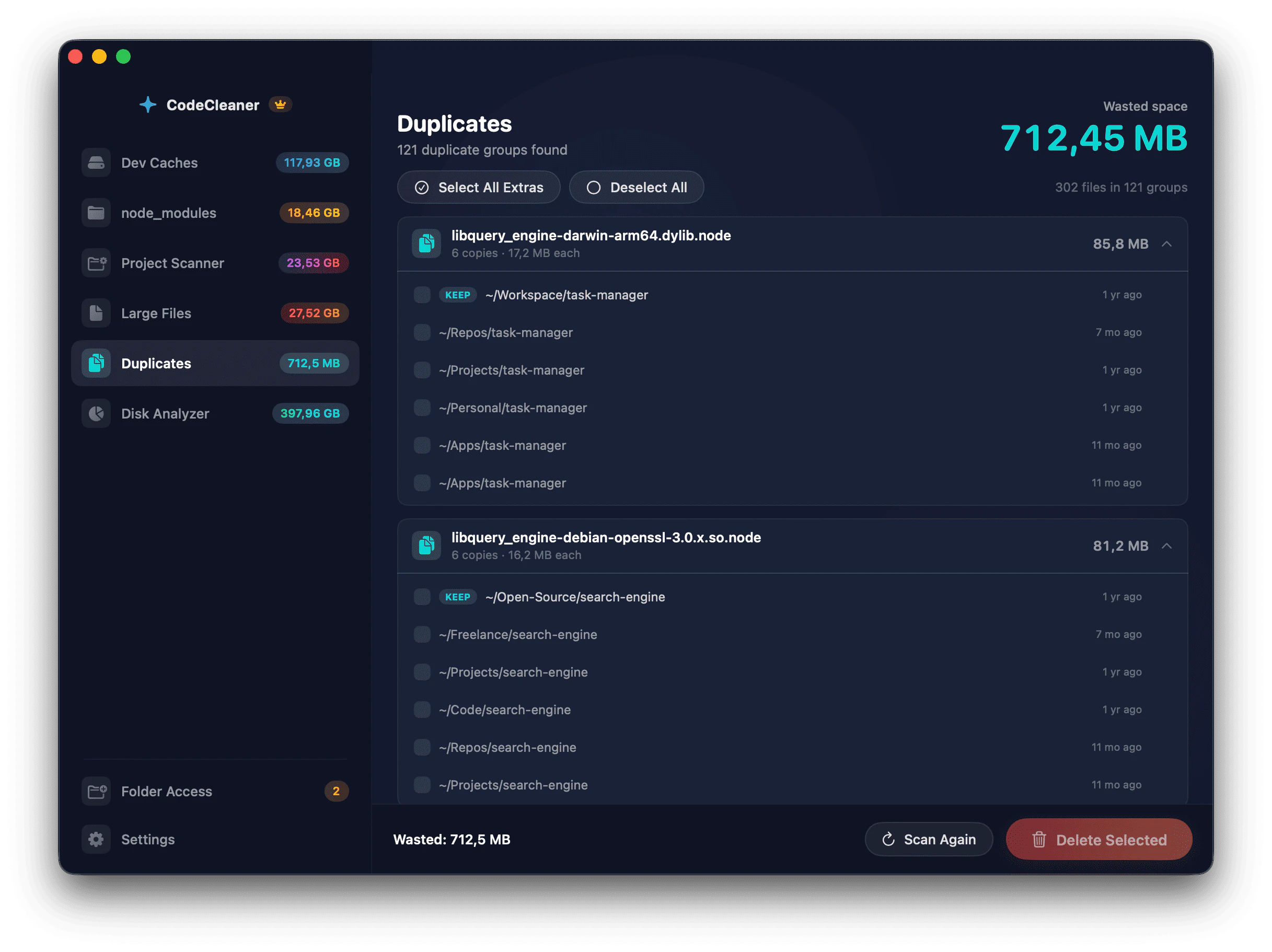Click the Duplicates copy icon in sidebar
Viewport: 1272px width, 952px height.
pyautogui.click(x=97, y=363)
